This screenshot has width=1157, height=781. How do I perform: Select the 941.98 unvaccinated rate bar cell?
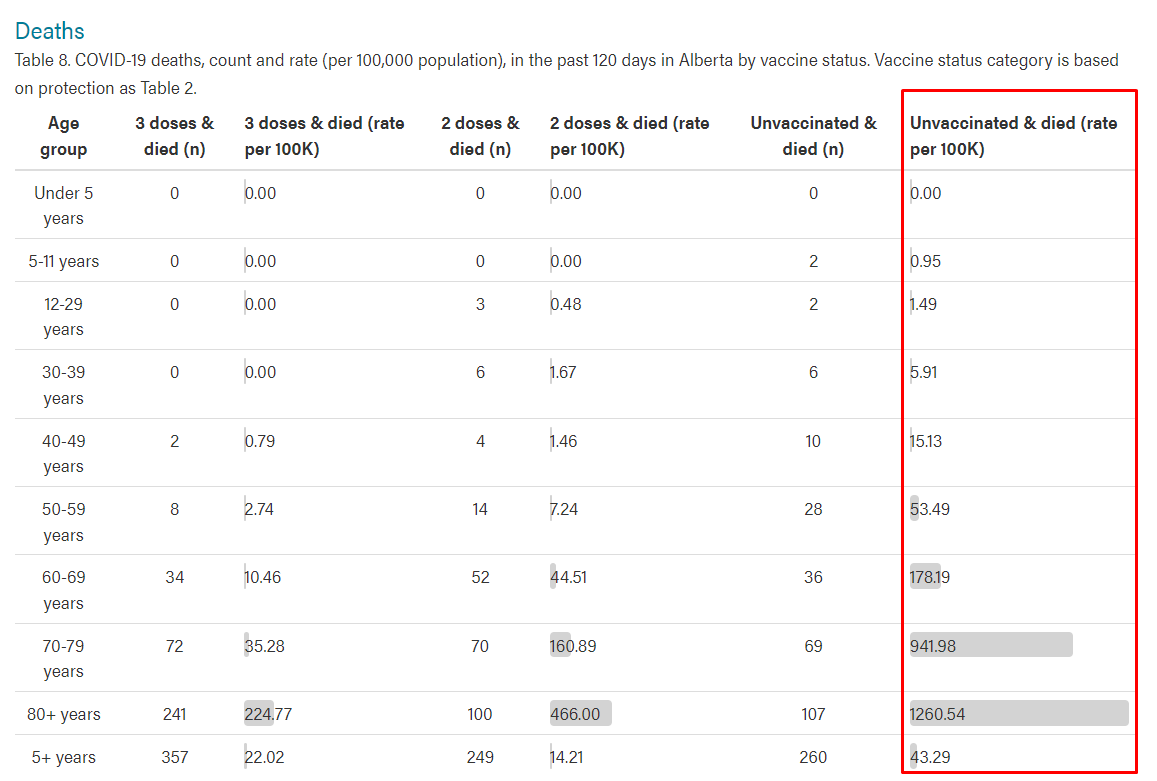(x=991, y=645)
